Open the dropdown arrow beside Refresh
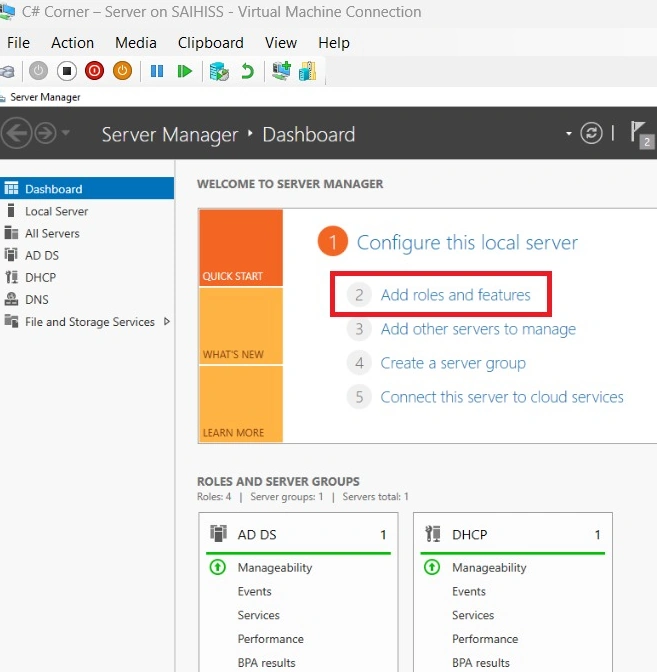657x672 pixels. pos(569,134)
